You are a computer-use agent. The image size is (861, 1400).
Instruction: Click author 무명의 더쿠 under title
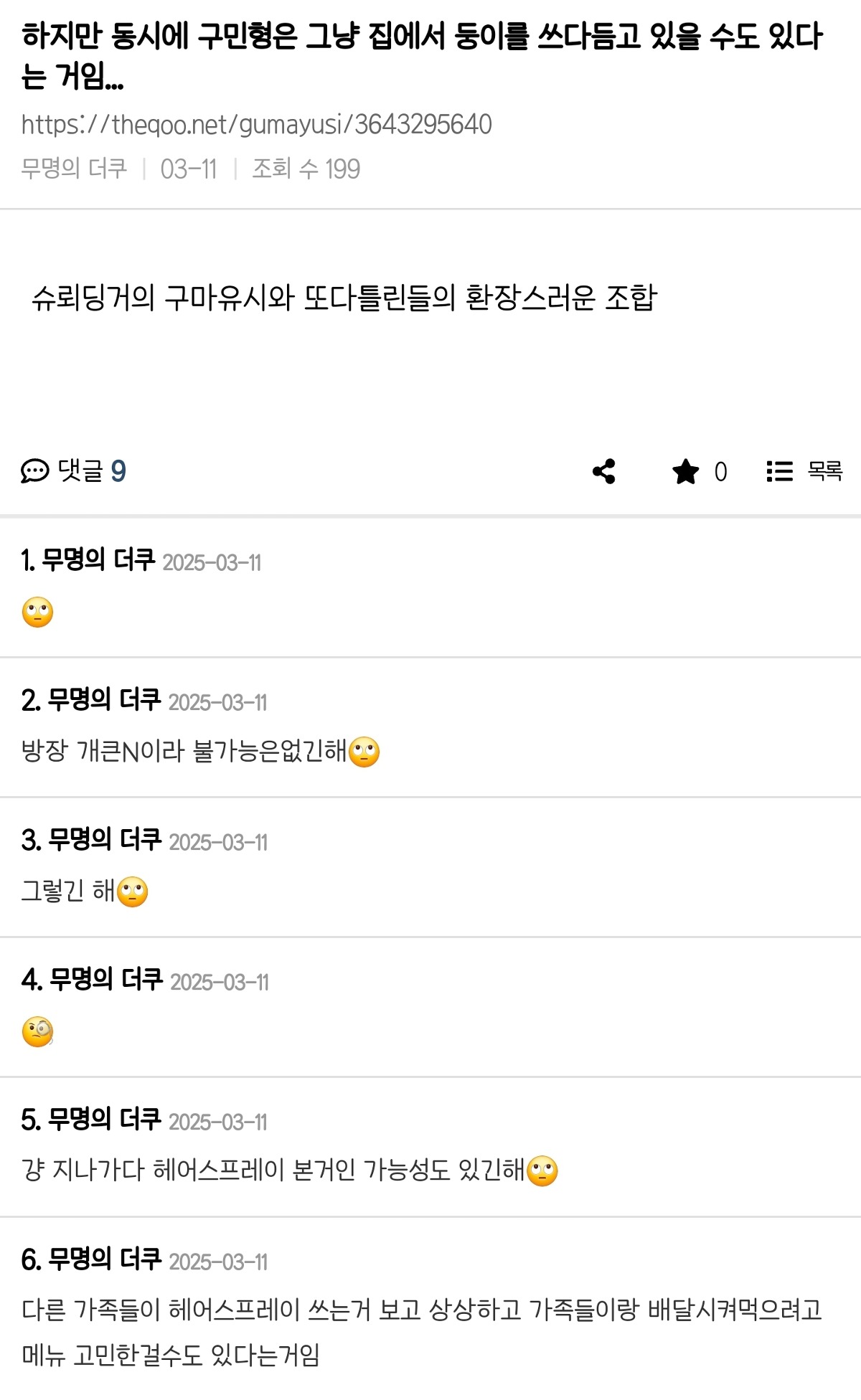click(74, 169)
